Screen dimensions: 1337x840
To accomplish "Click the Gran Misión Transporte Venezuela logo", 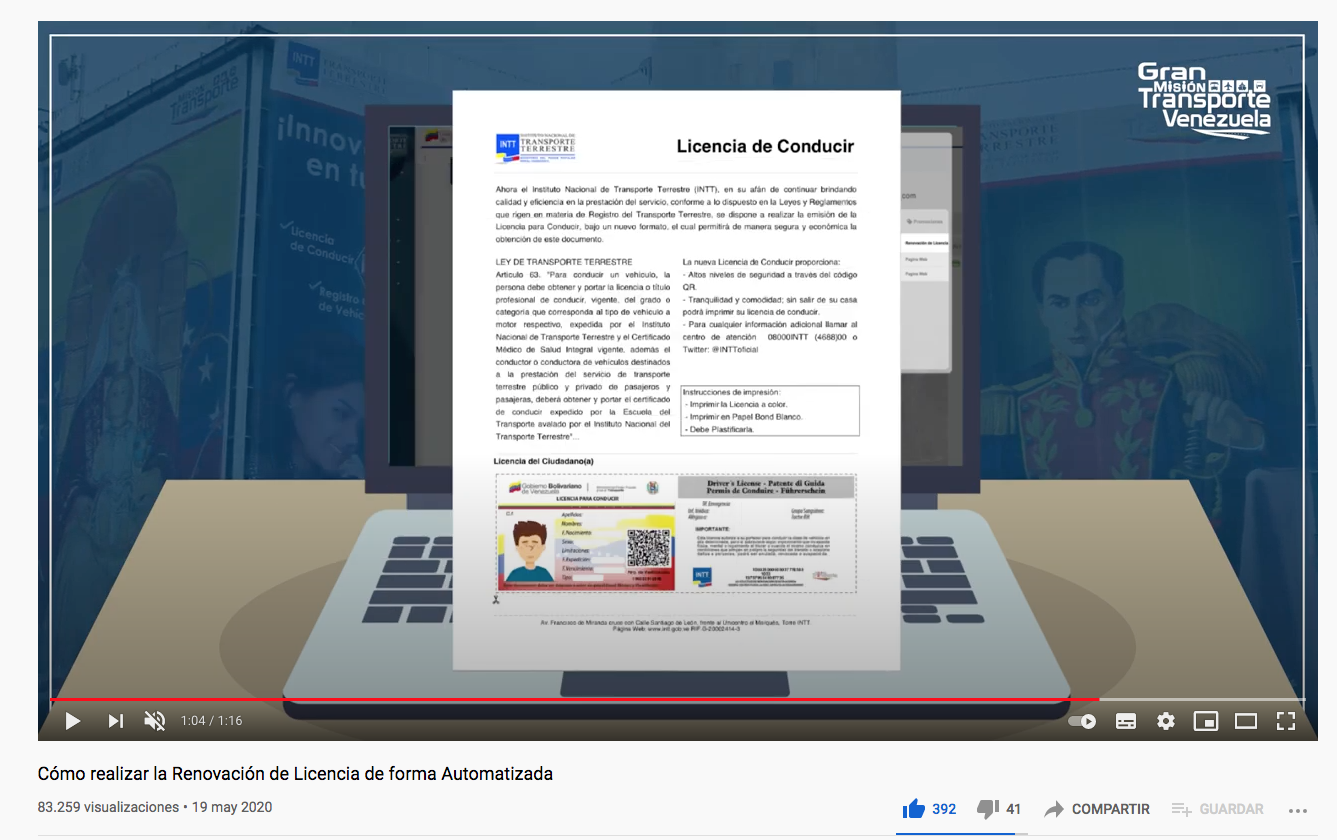I will click(1204, 98).
